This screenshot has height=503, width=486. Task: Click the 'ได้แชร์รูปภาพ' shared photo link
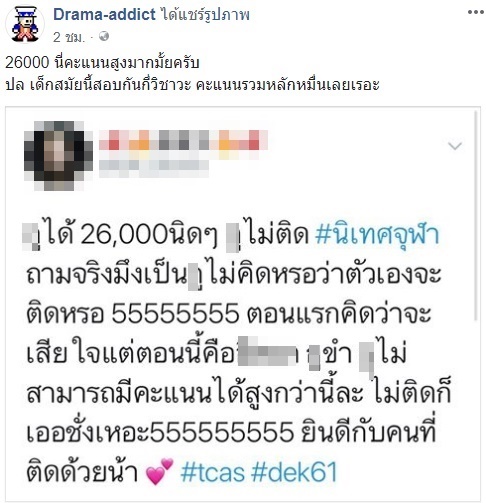(x=204, y=15)
